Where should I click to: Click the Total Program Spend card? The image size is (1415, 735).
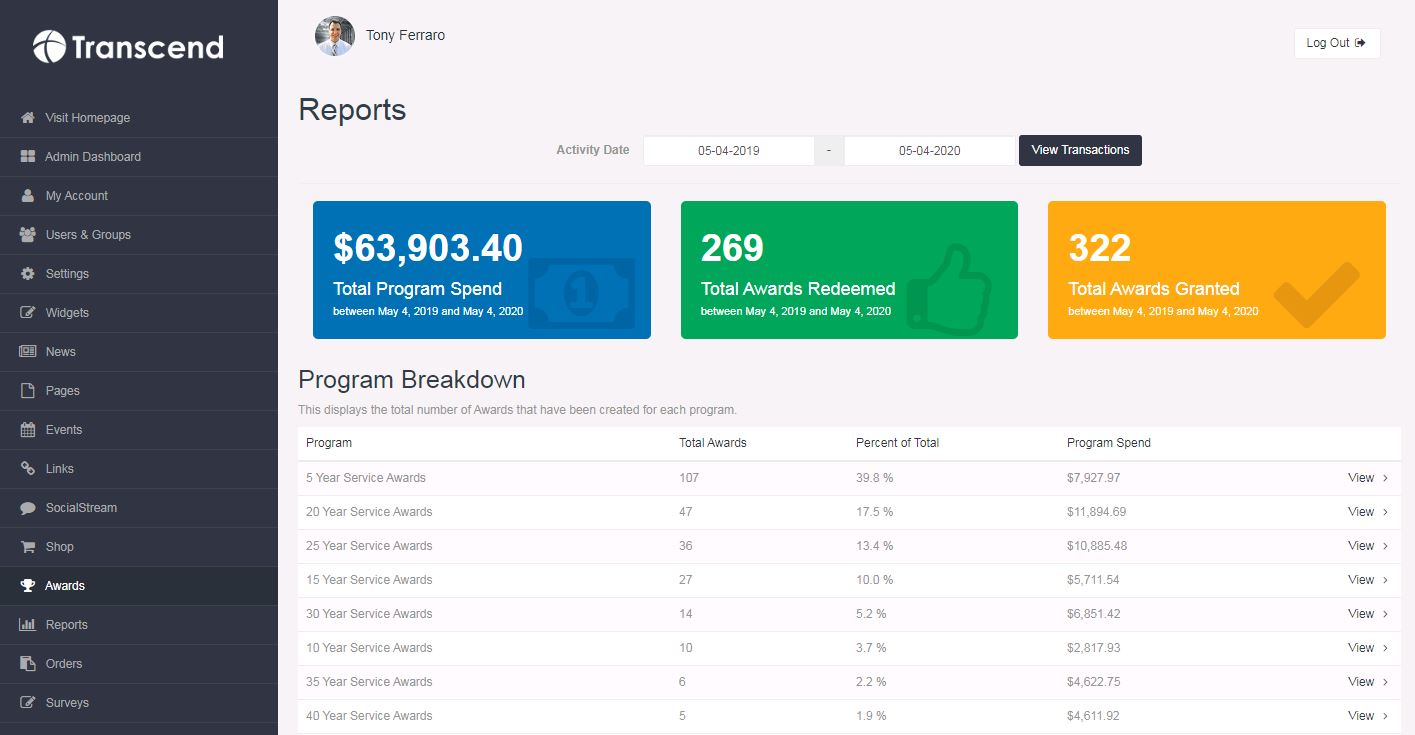pos(482,270)
